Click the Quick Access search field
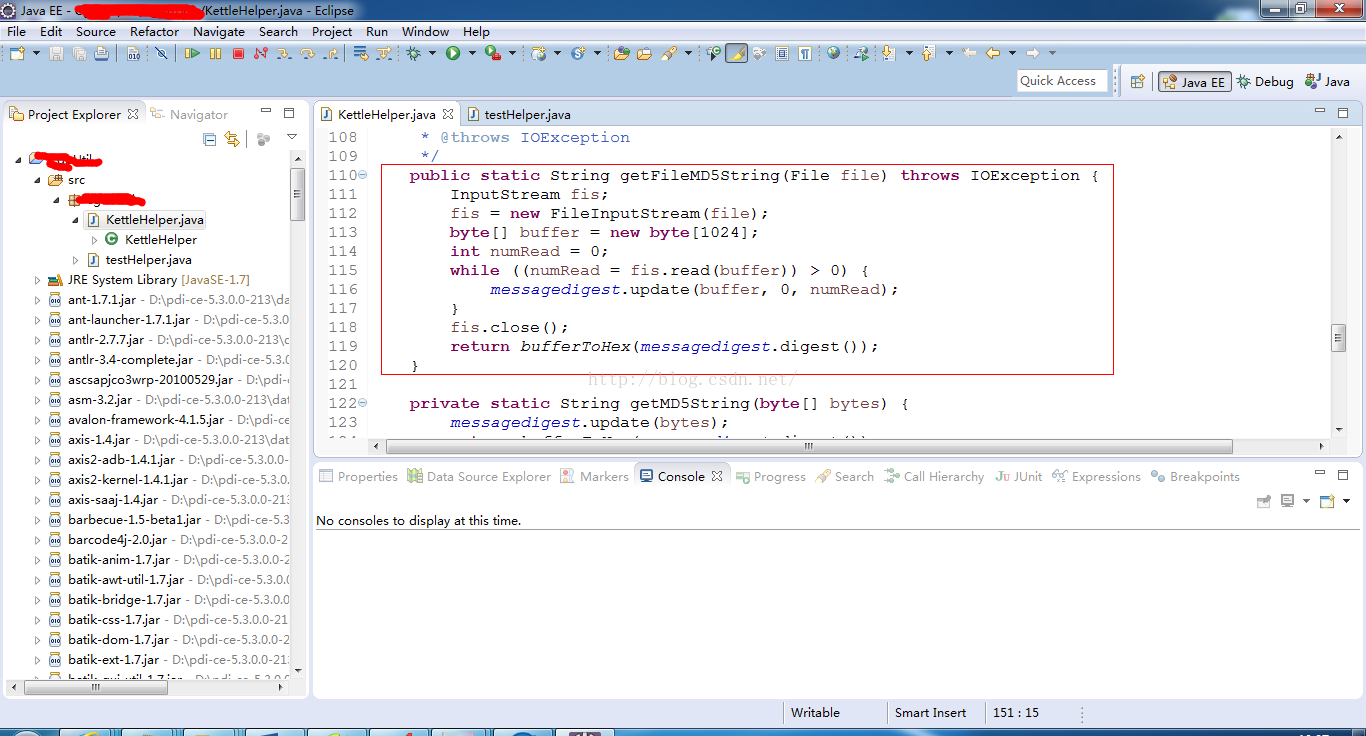Image resolution: width=1366 pixels, height=736 pixels. click(1062, 81)
